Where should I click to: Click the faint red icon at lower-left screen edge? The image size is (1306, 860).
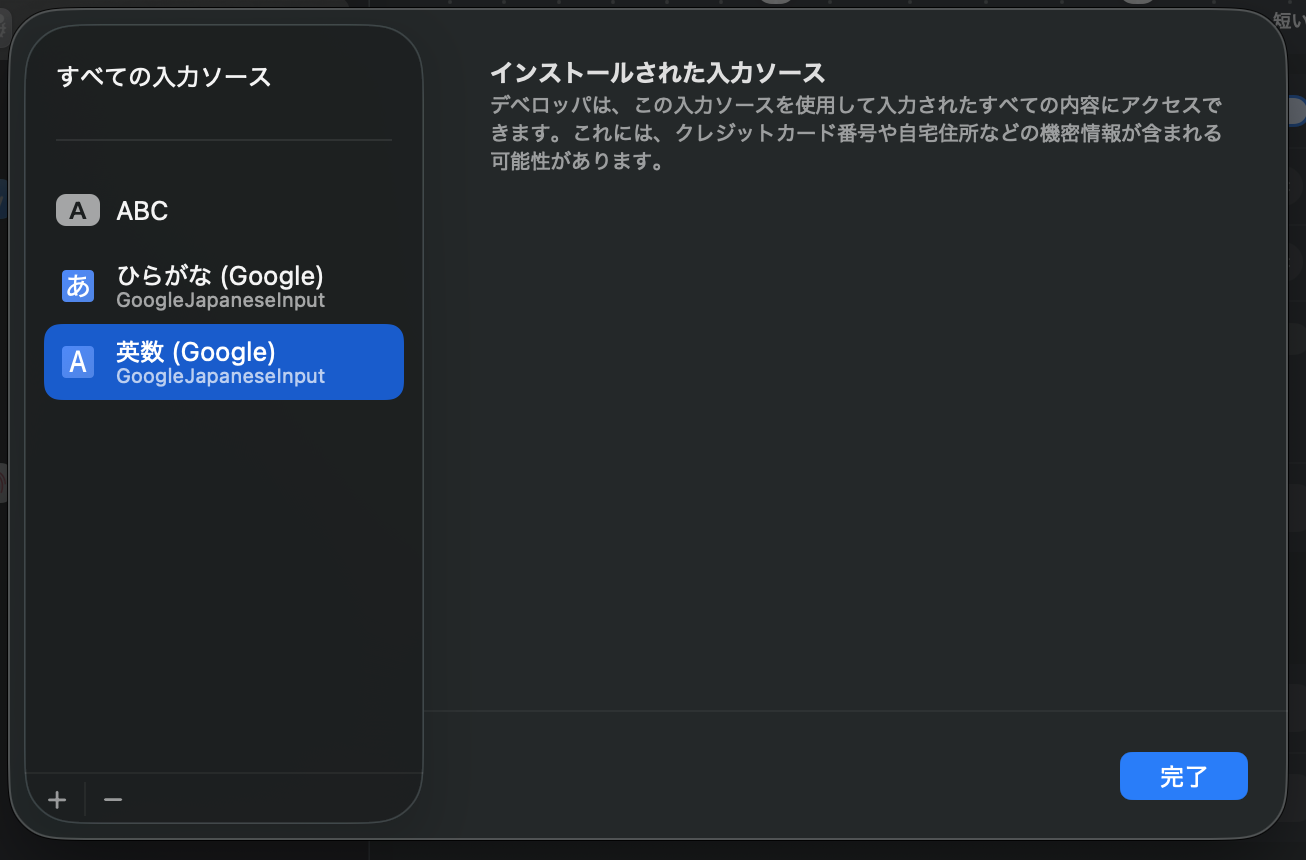pyautogui.click(x=3, y=484)
